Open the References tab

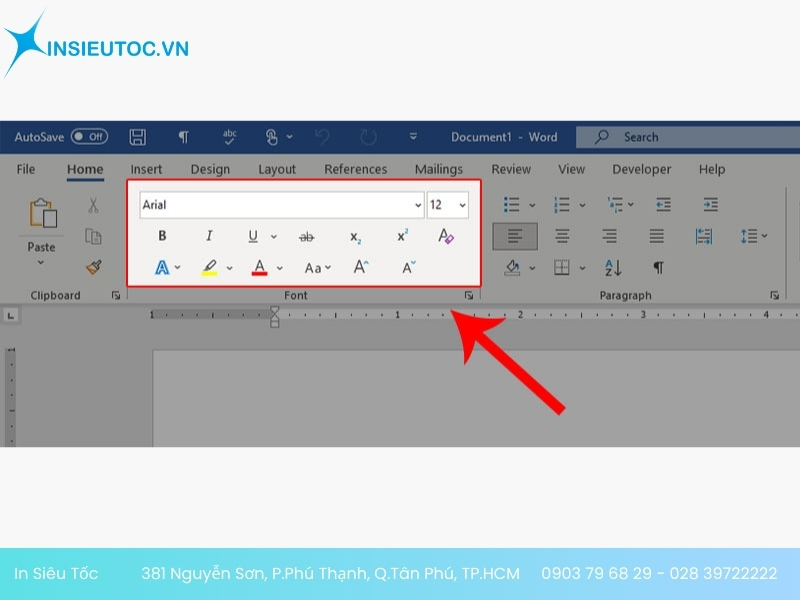[355, 169]
